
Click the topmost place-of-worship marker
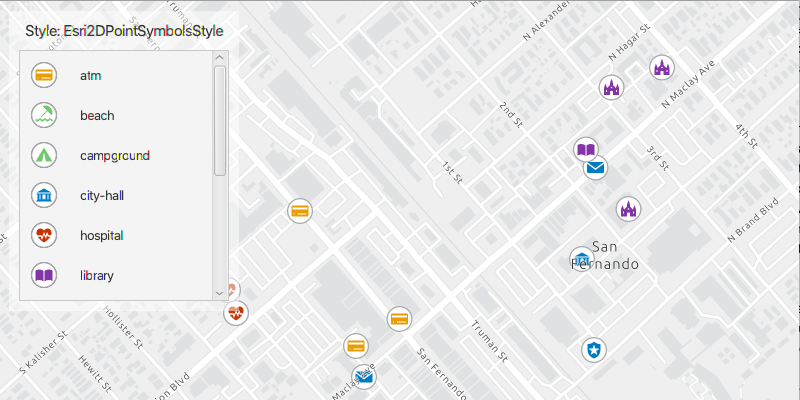(662, 67)
